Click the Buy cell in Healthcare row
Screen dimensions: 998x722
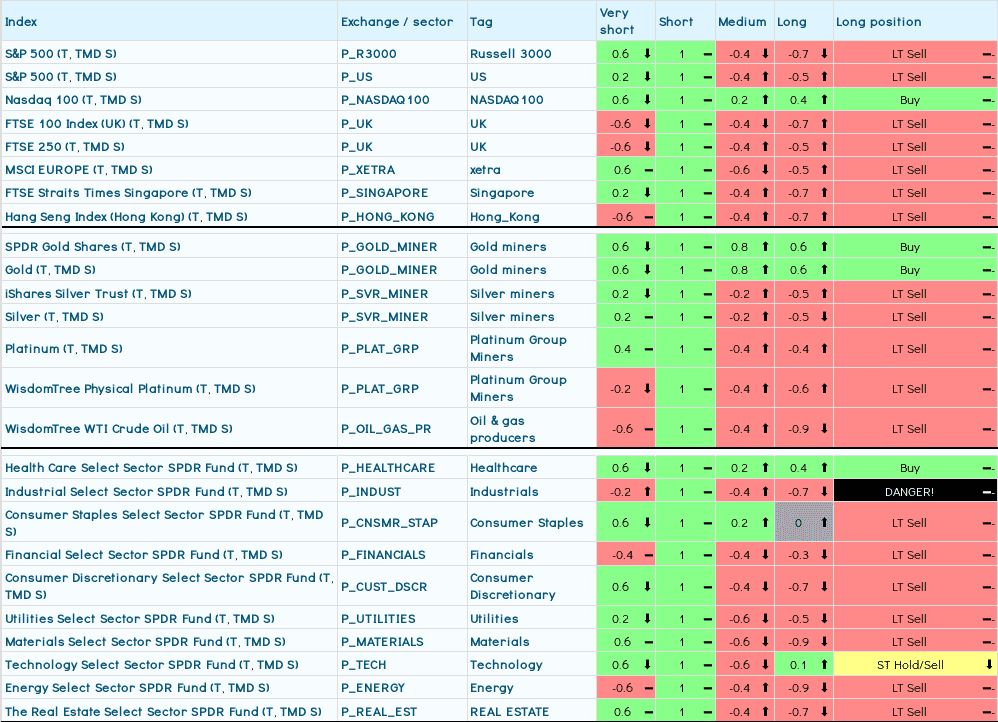coord(915,467)
